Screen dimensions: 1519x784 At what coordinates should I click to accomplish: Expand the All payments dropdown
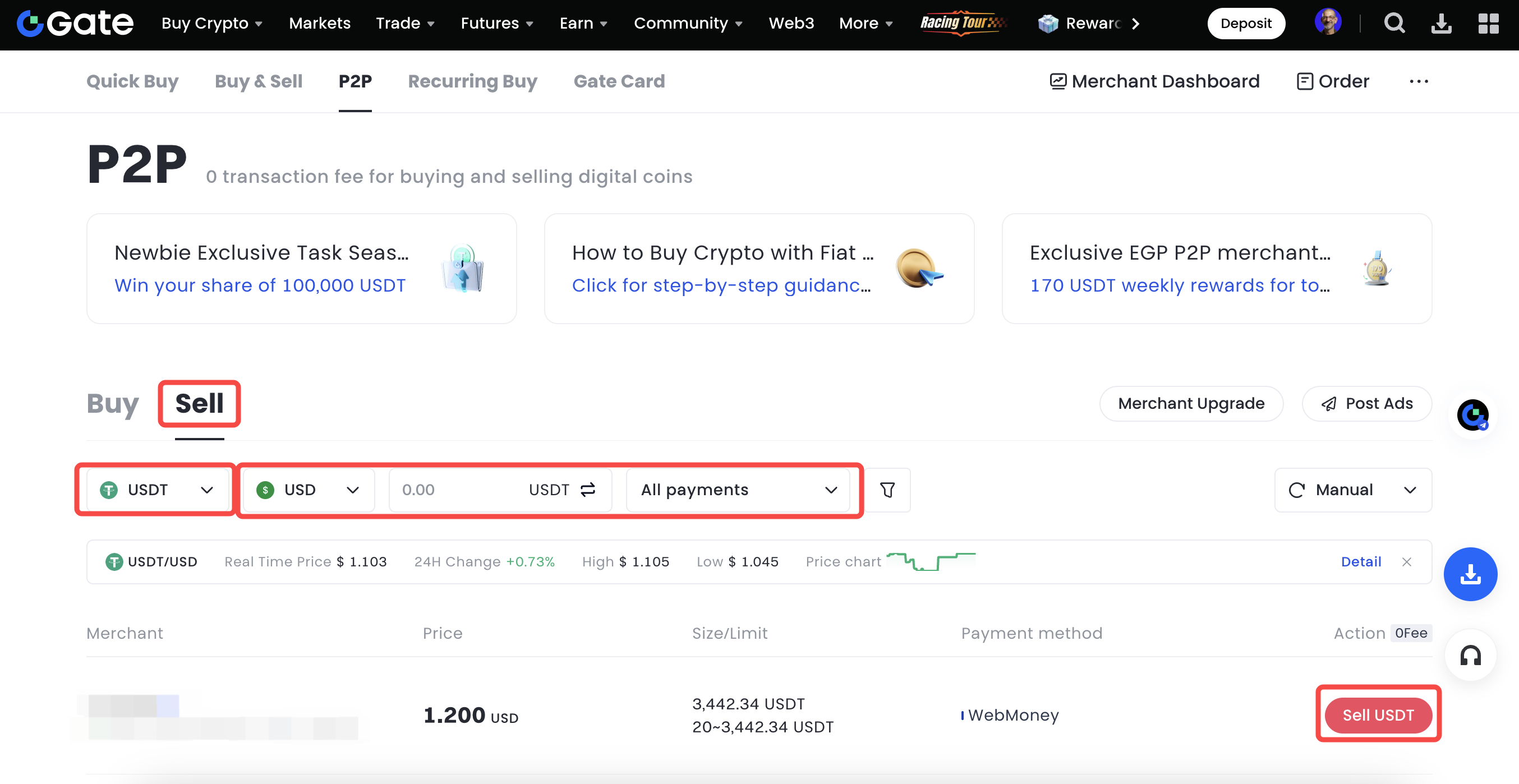click(x=738, y=490)
